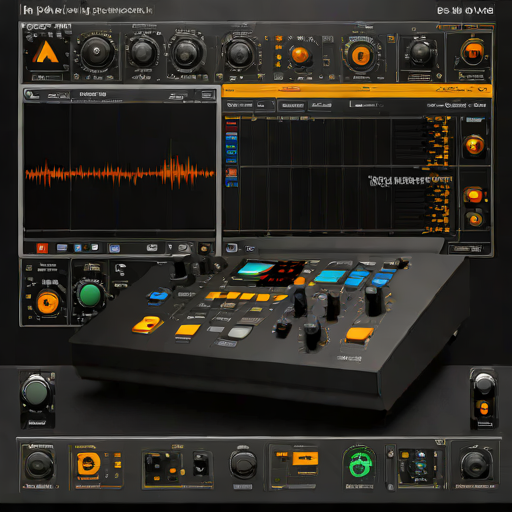The height and width of the screenshot is (512, 512).
Task: Select the leftmost tab under orange header bar
Action: point(239,105)
